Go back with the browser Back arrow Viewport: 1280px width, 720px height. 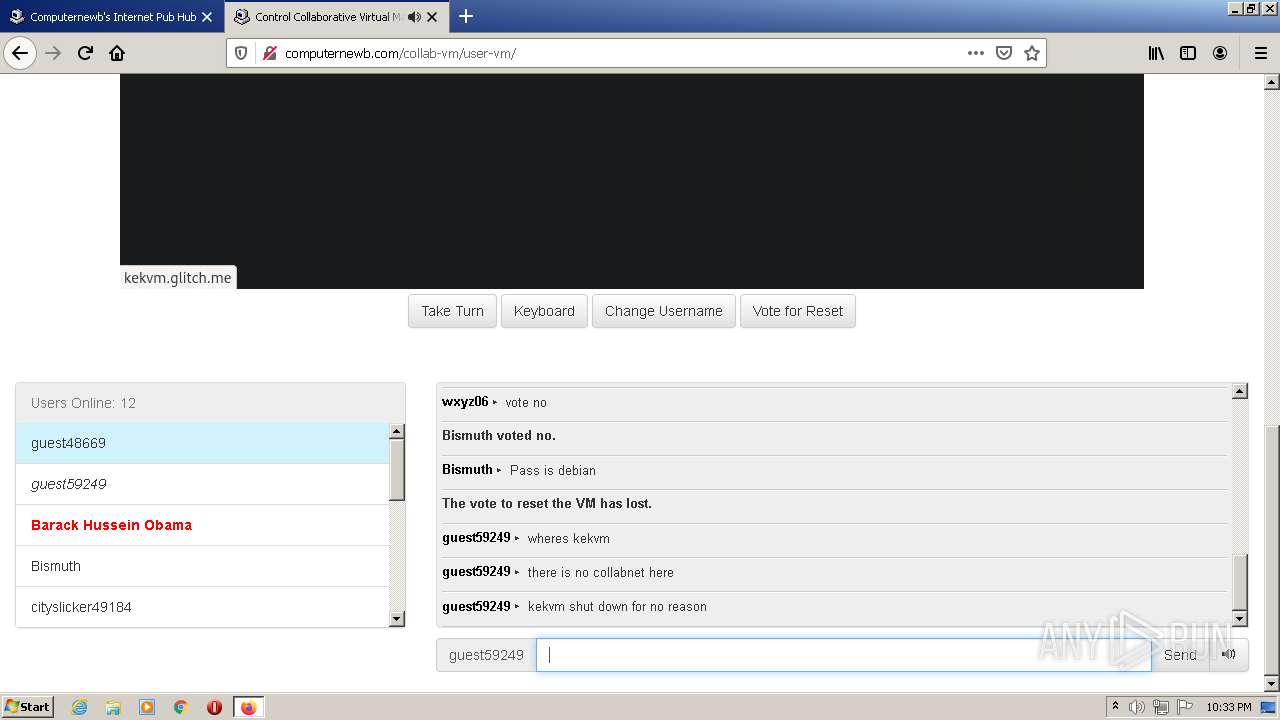click(20, 53)
